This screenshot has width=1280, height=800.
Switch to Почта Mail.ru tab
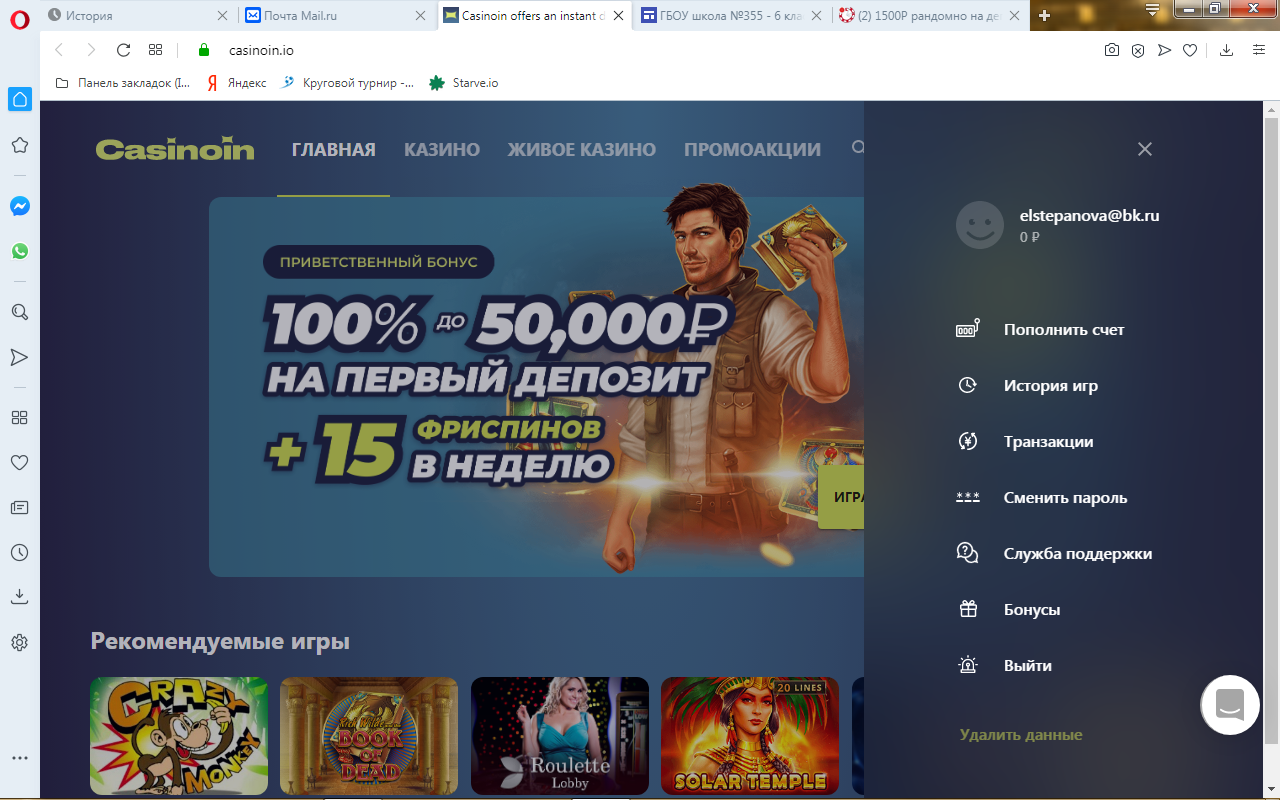tap(337, 16)
